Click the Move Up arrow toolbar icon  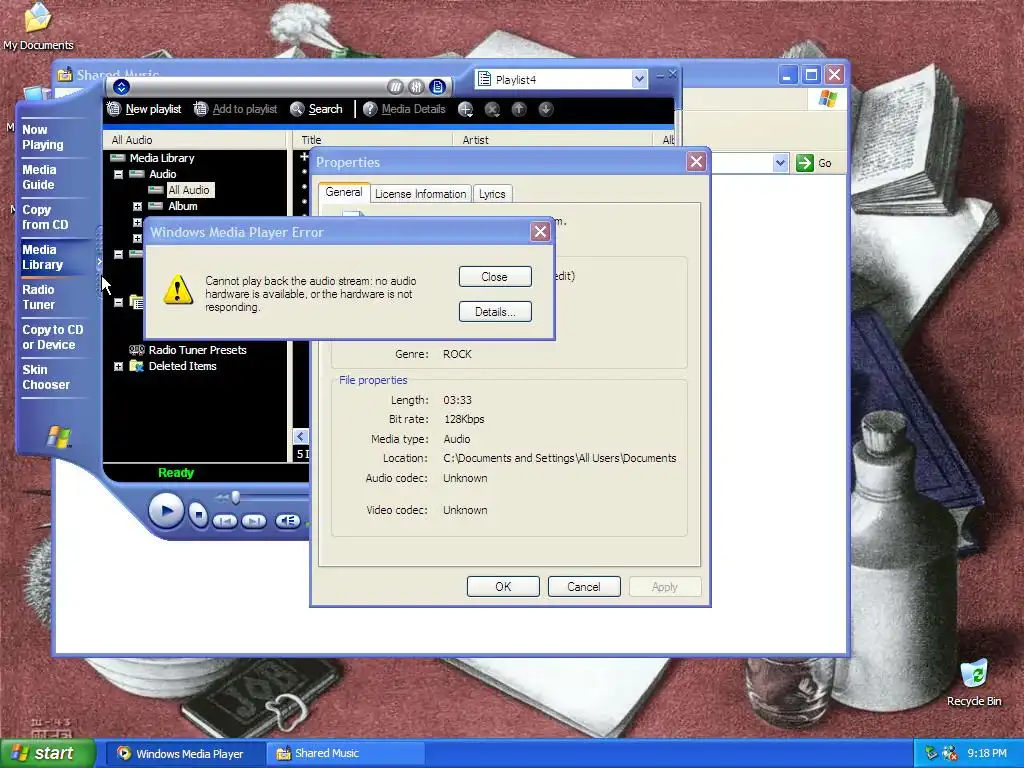[x=519, y=109]
